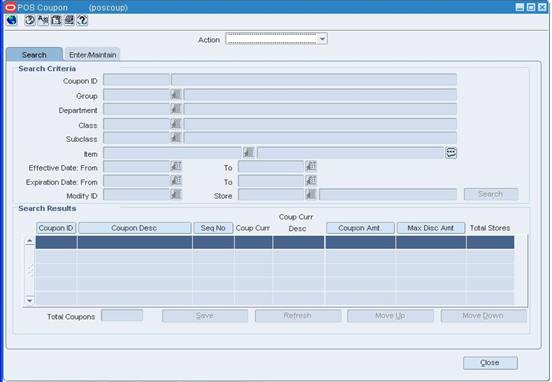Click results scrollbar down arrow

click(x=30, y=300)
